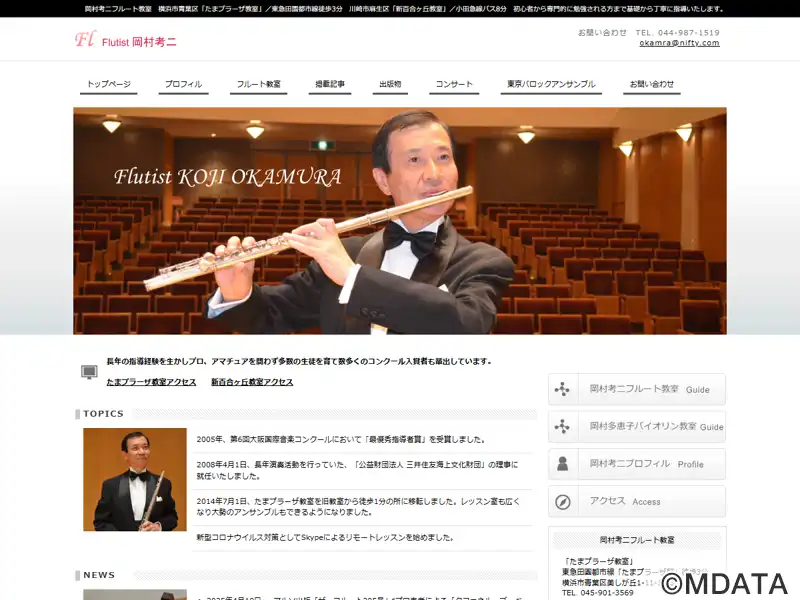Click the person icon beside 岡村考二プロフィール

(563, 464)
